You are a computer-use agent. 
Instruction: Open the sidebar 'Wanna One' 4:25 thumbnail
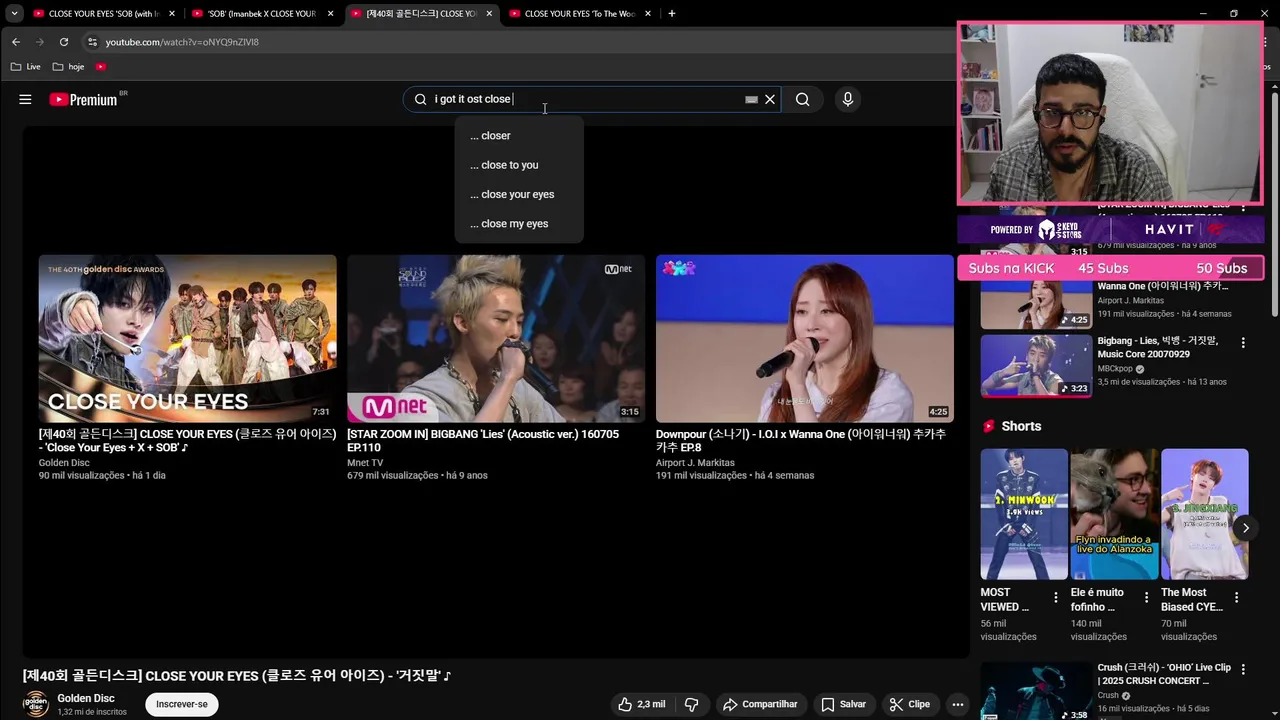1037,304
